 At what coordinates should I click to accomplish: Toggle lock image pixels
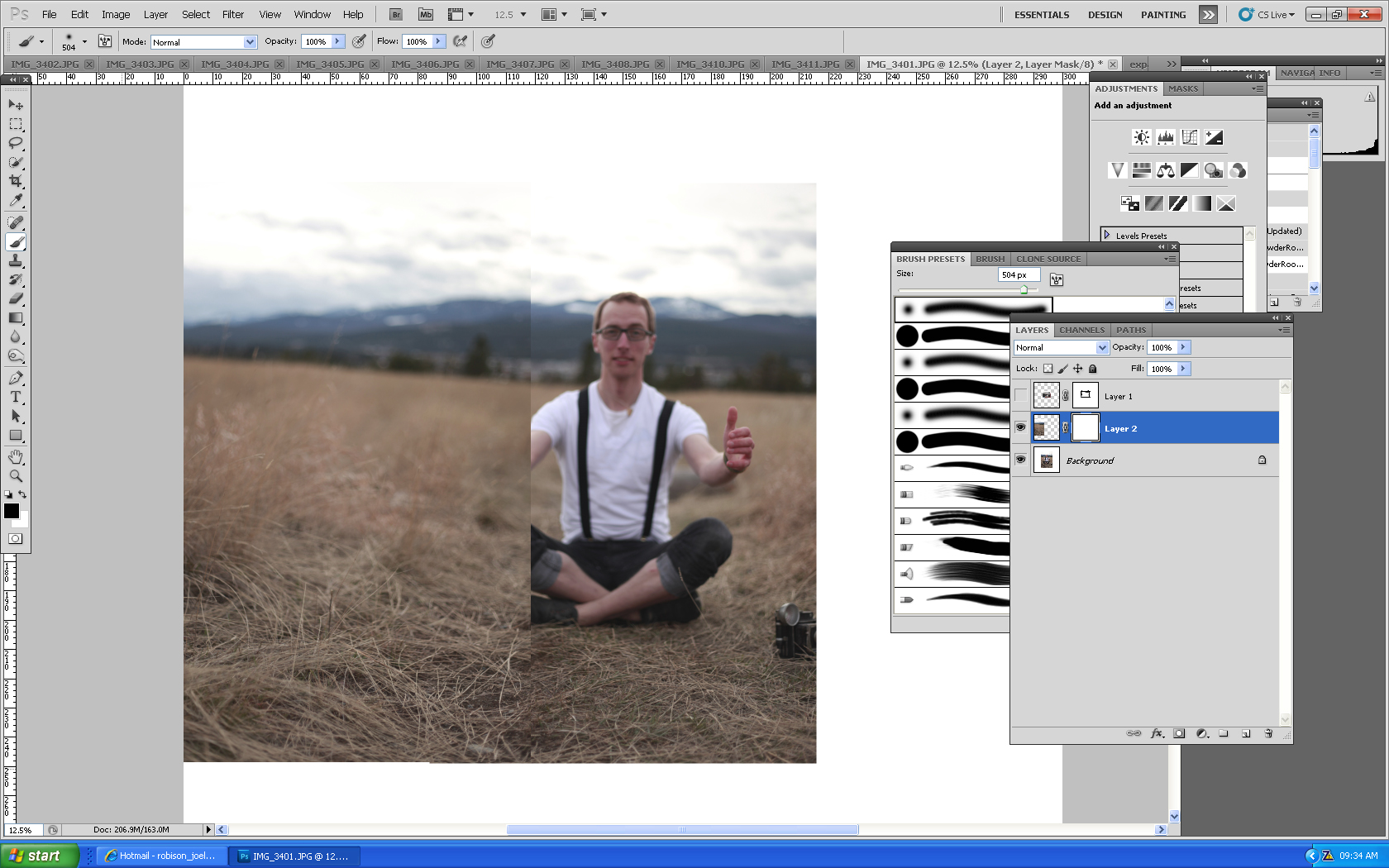click(x=1062, y=369)
